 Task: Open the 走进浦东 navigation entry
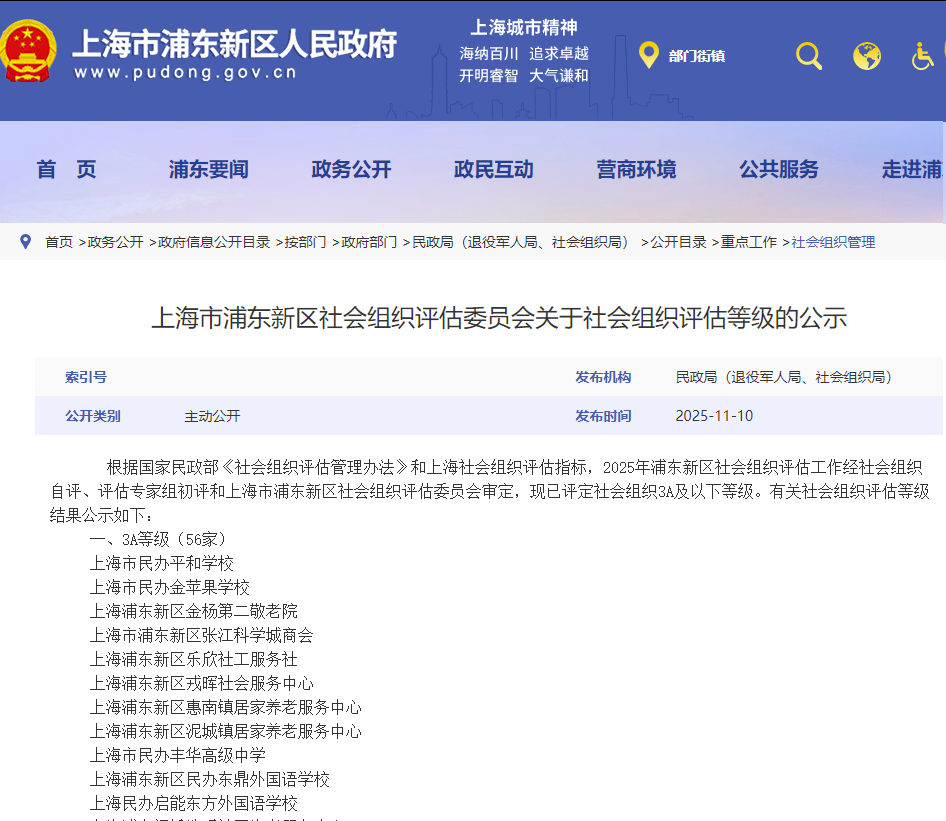click(x=910, y=171)
